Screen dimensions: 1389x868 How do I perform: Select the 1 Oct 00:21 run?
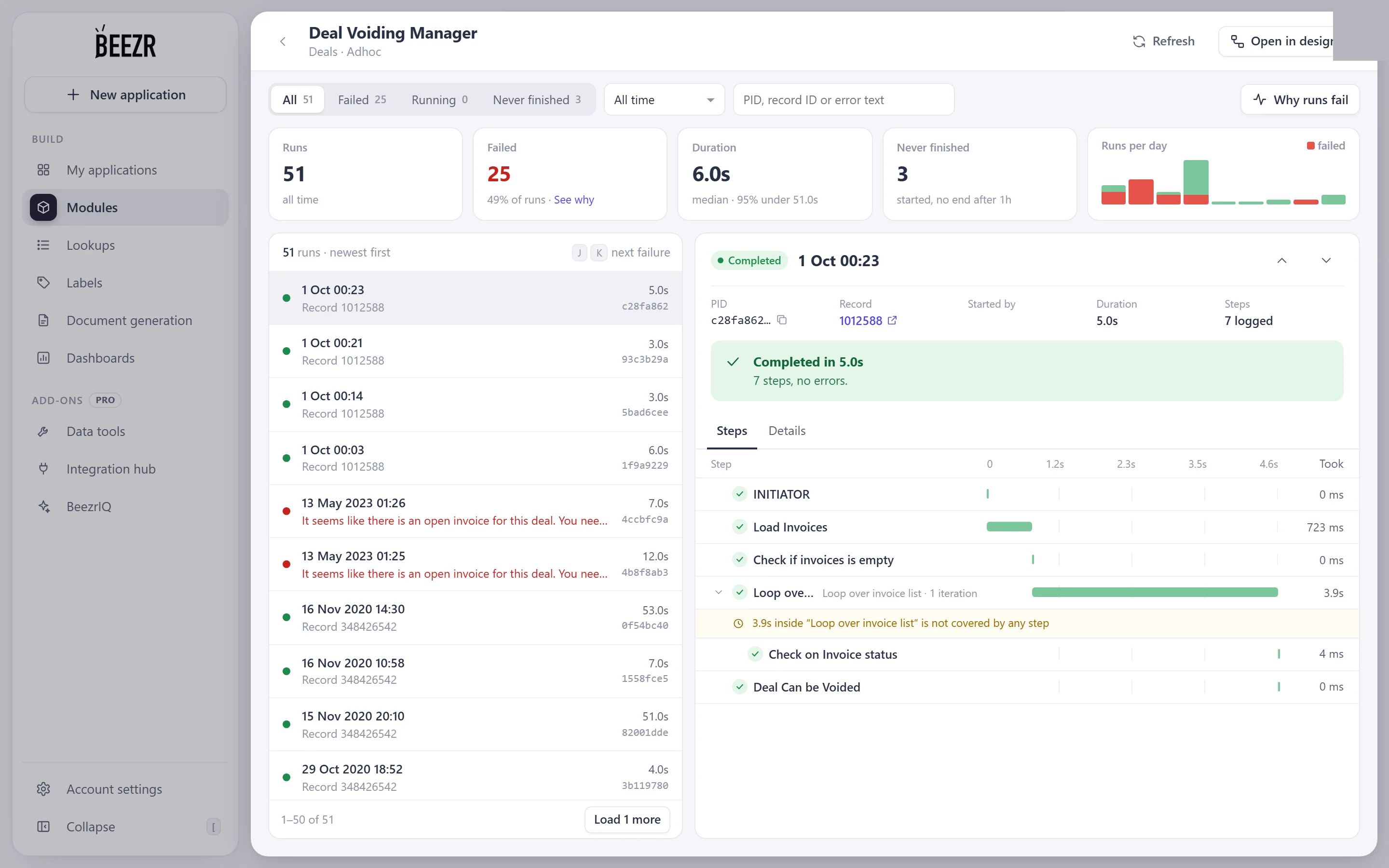click(x=475, y=352)
